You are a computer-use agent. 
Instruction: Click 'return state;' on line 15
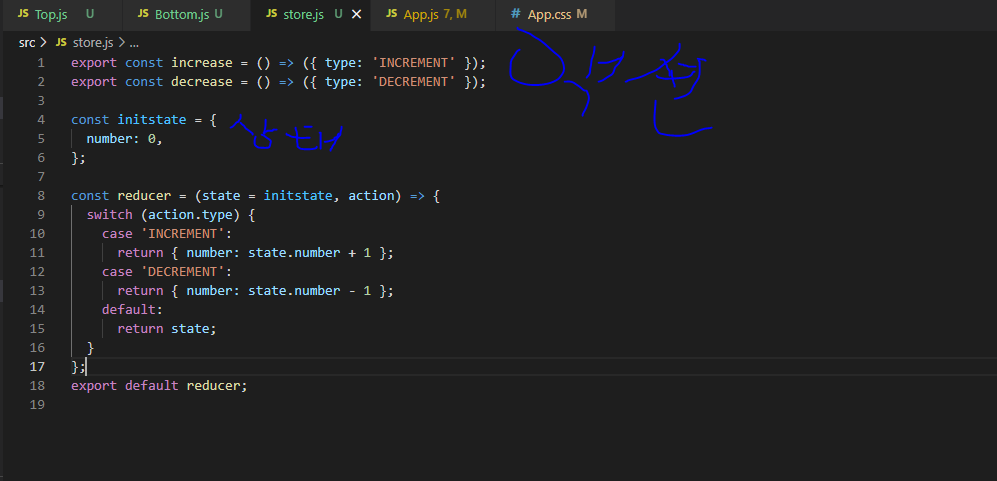(167, 329)
